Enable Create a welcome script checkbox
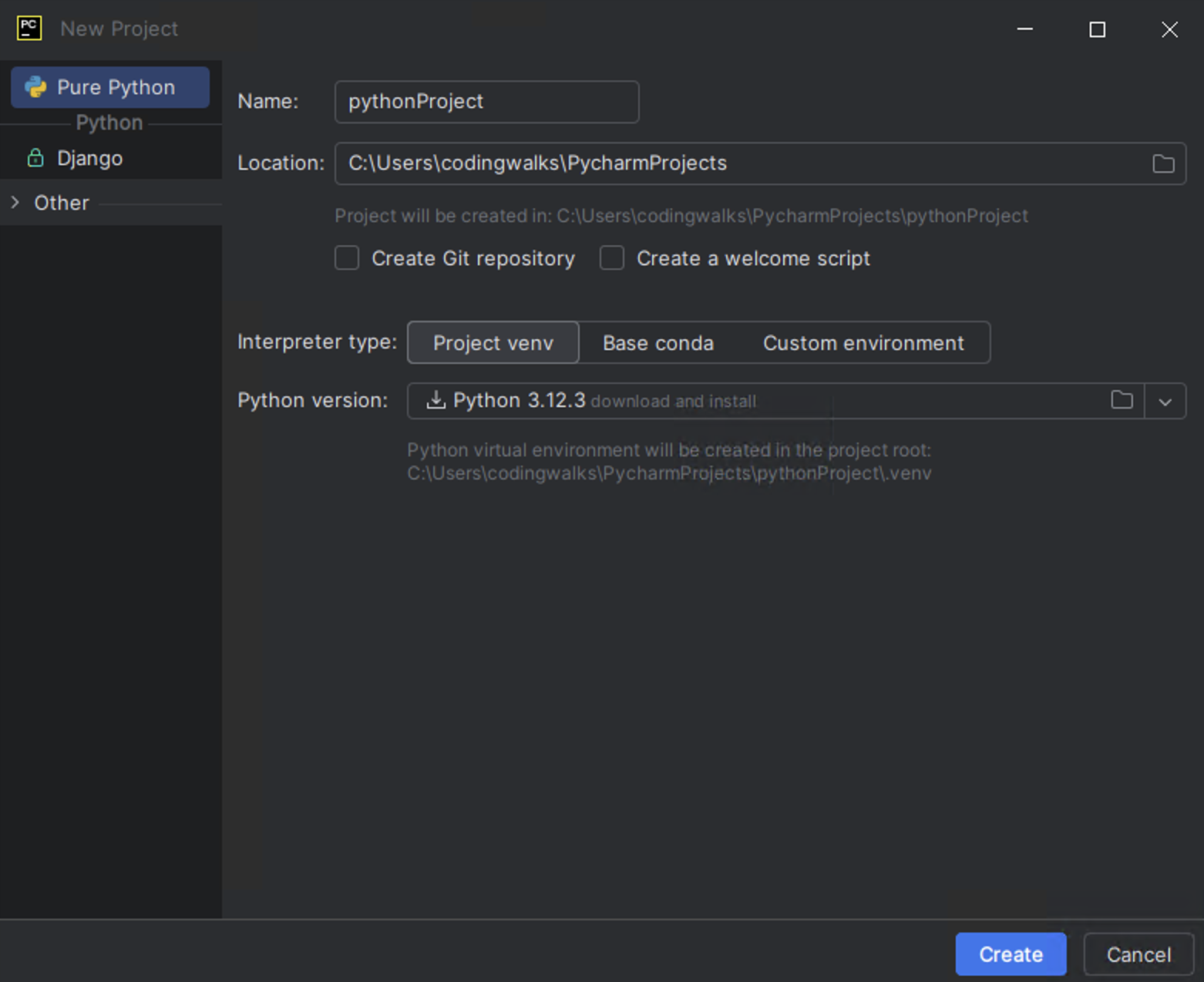This screenshot has width=1204, height=982. [612, 258]
